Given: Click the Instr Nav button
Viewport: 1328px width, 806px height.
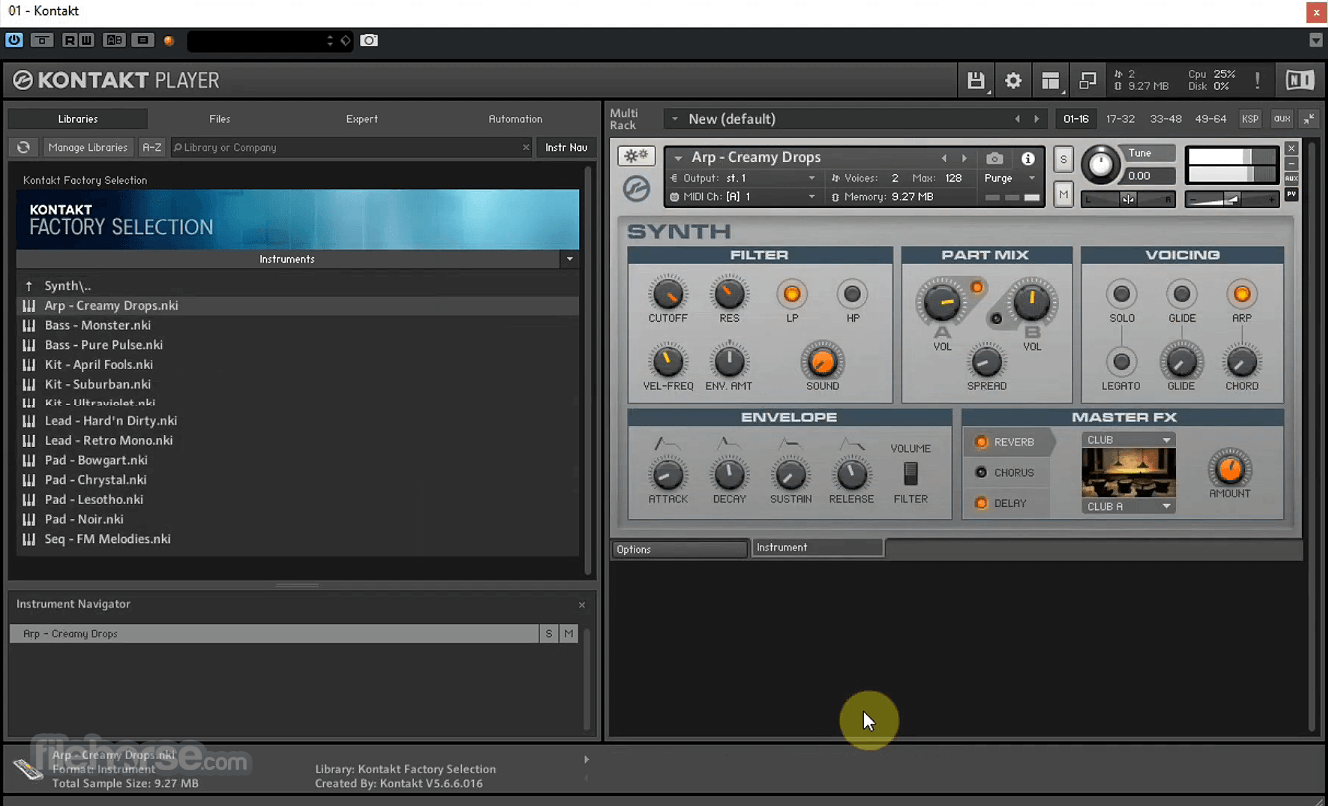Looking at the screenshot, I should 566,147.
